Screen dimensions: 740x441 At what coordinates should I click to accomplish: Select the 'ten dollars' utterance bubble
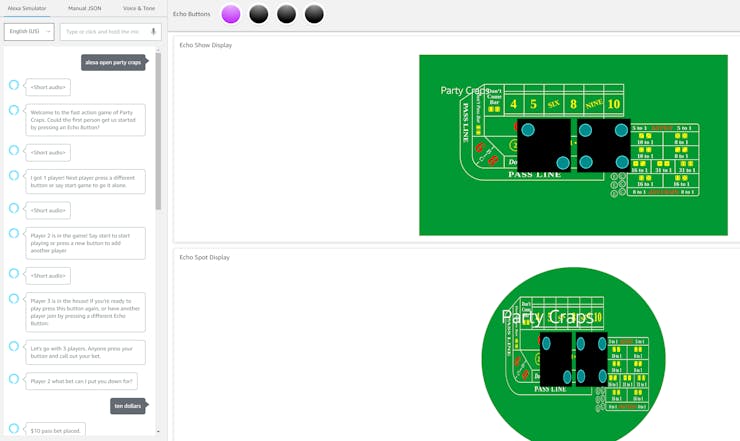(x=128, y=406)
